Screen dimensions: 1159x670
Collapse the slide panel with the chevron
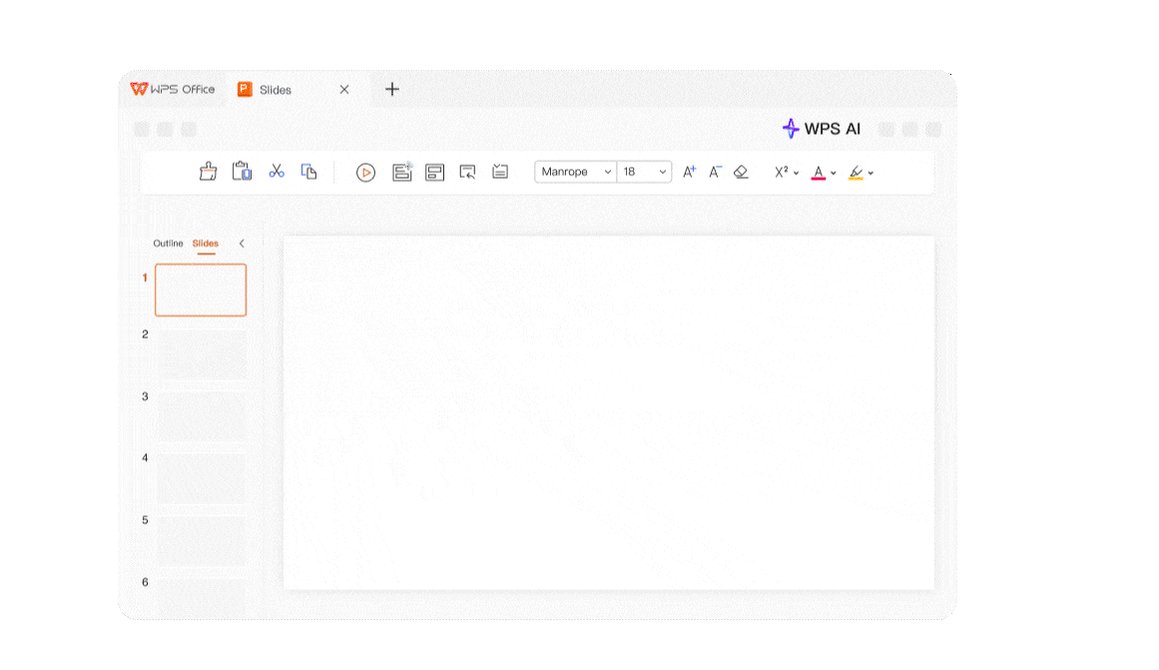pos(241,243)
